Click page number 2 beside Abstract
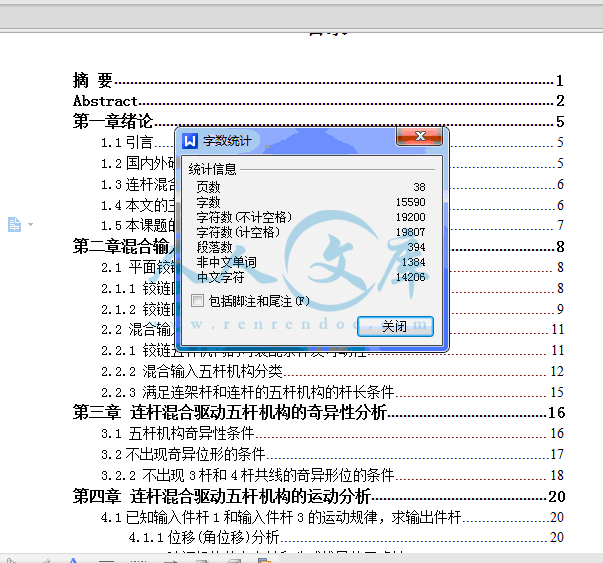603x563 pixels. tap(560, 101)
